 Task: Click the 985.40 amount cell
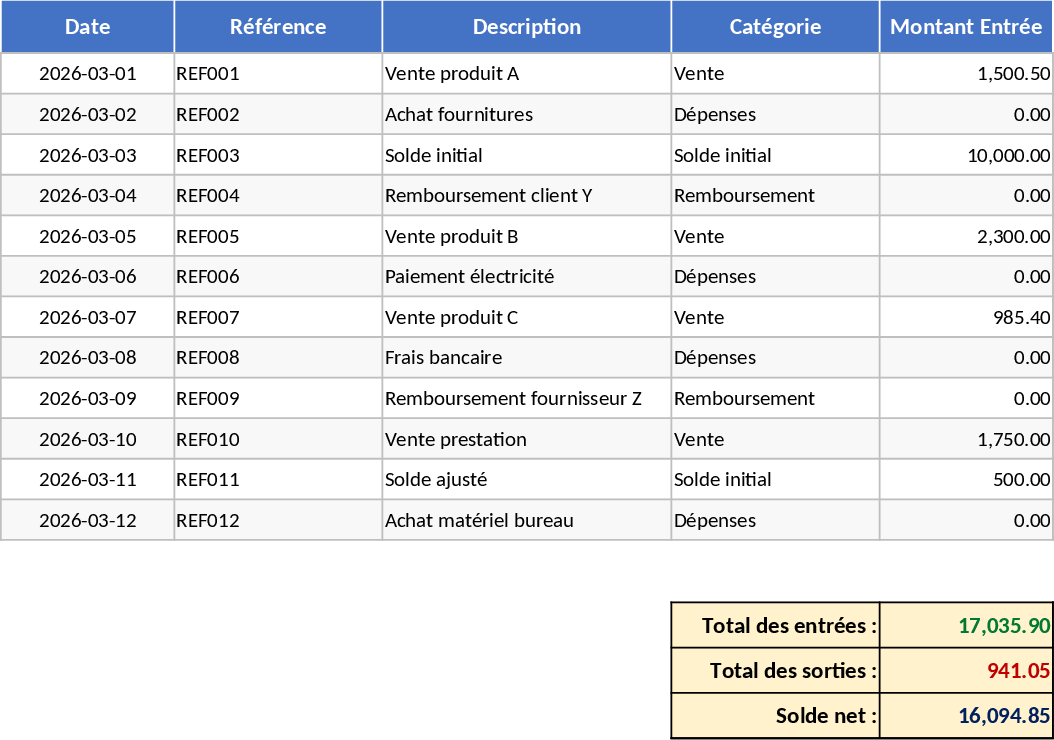[x=966, y=318]
